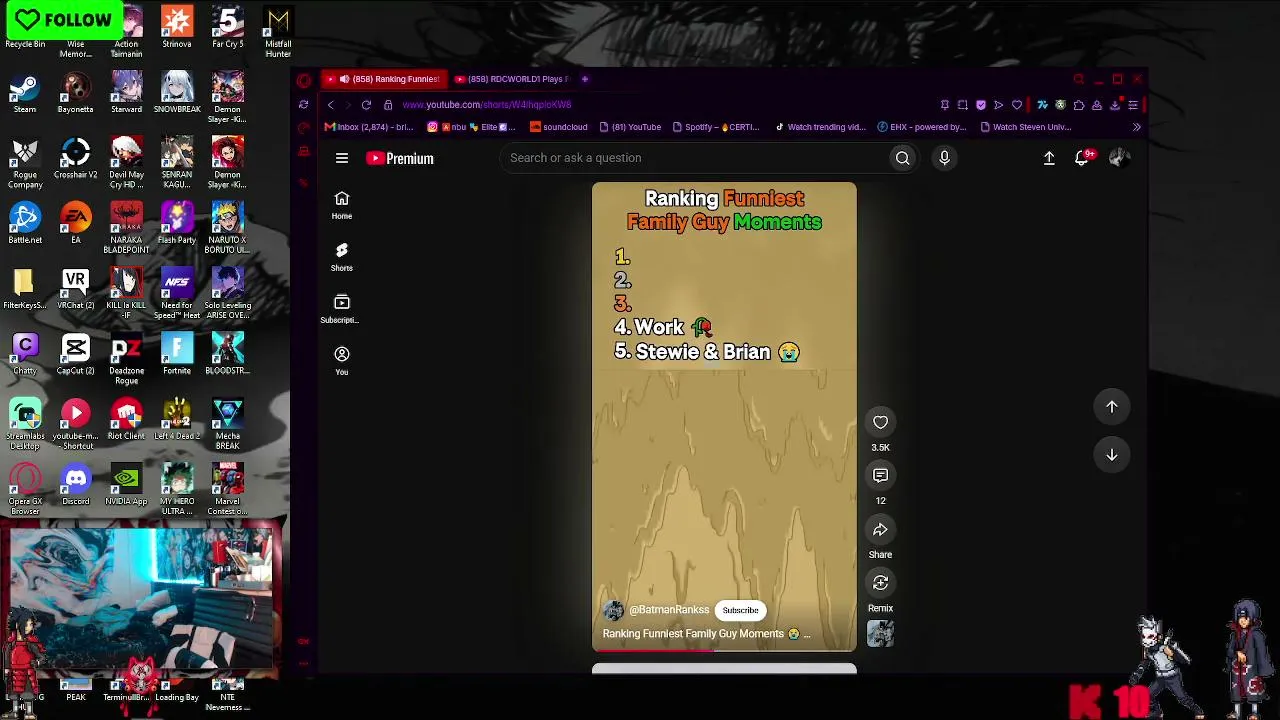Select the Steam desktop shortcut
The height and width of the screenshot is (720, 1280).
(25, 95)
